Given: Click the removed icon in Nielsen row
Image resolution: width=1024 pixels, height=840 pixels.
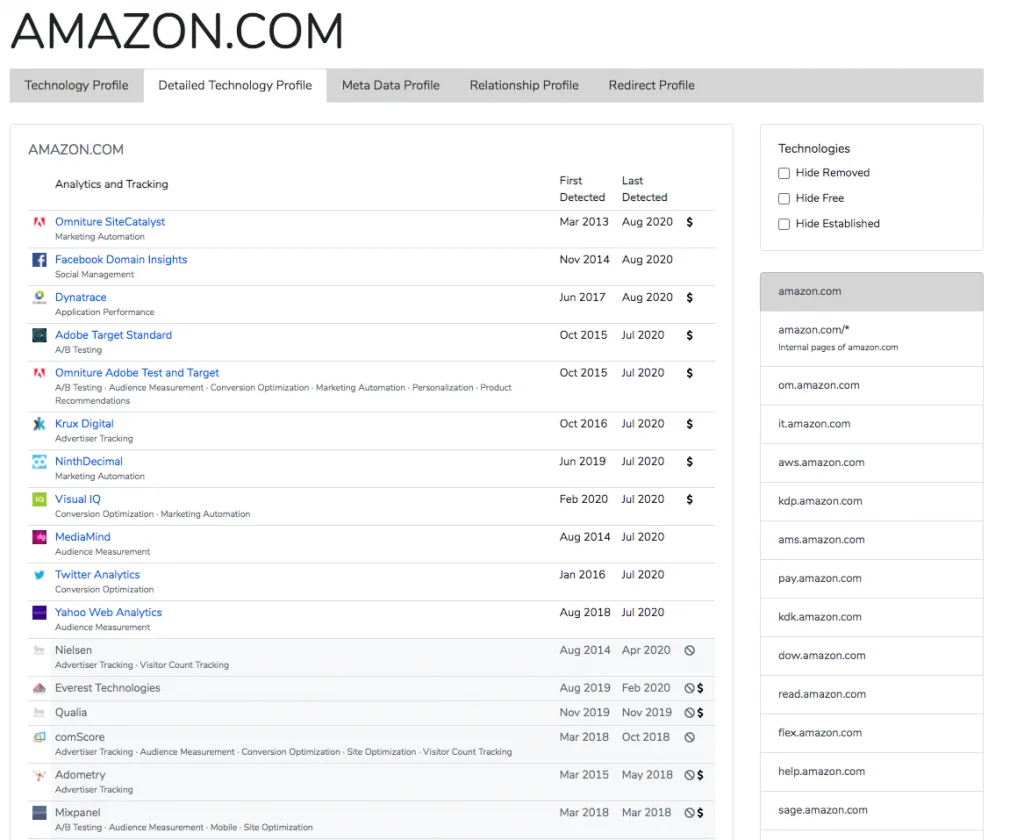Looking at the screenshot, I should 690,651.
